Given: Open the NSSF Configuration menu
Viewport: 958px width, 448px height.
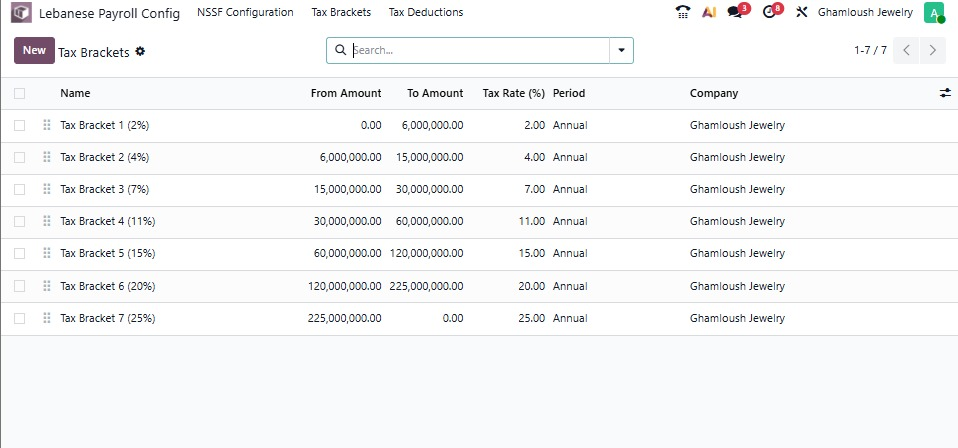Looking at the screenshot, I should (x=245, y=13).
